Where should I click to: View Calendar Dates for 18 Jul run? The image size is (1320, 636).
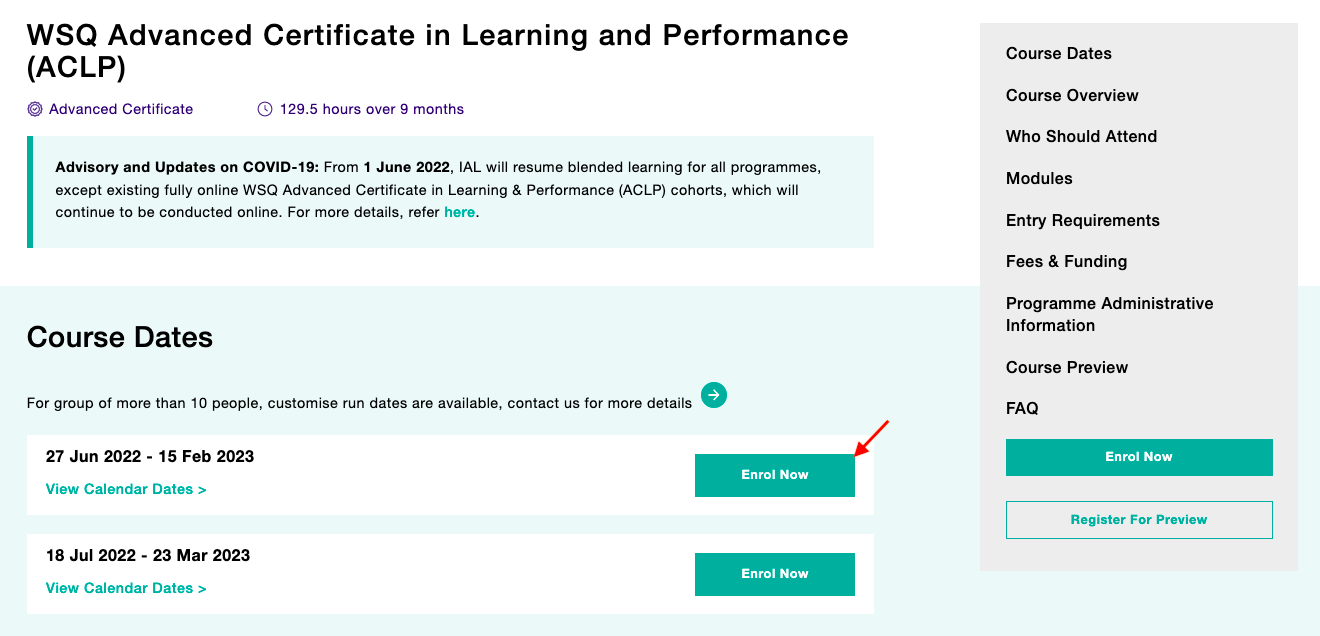(x=126, y=588)
